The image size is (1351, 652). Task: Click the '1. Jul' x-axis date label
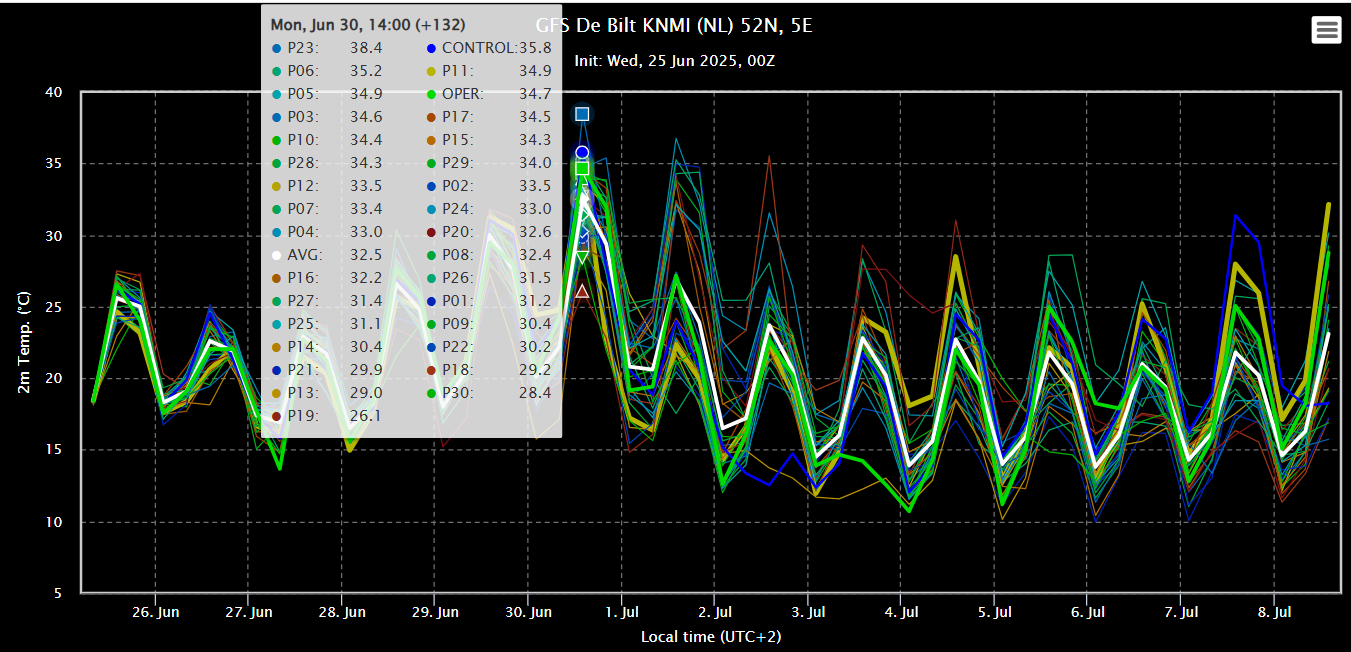click(622, 612)
